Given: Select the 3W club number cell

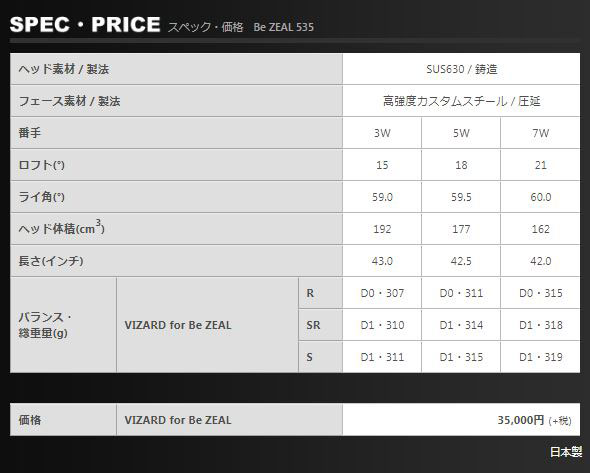Looking at the screenshot, I should tap(382, 133).
